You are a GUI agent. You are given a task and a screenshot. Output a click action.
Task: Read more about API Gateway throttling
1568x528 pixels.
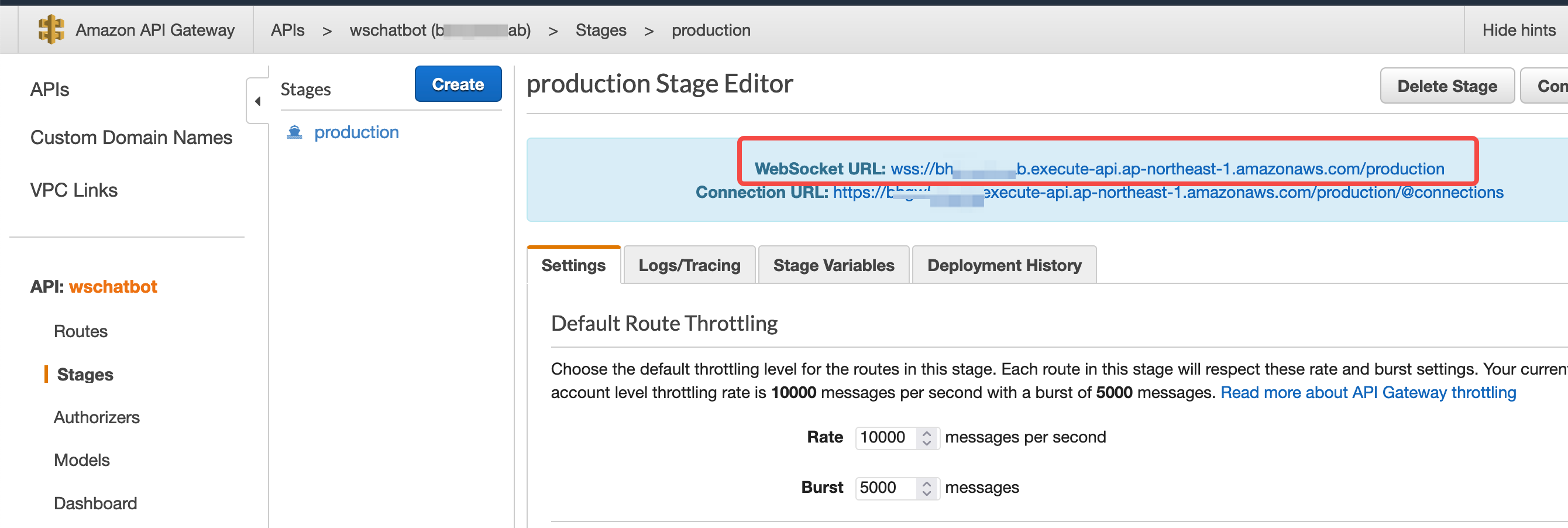coord(1368,392)
